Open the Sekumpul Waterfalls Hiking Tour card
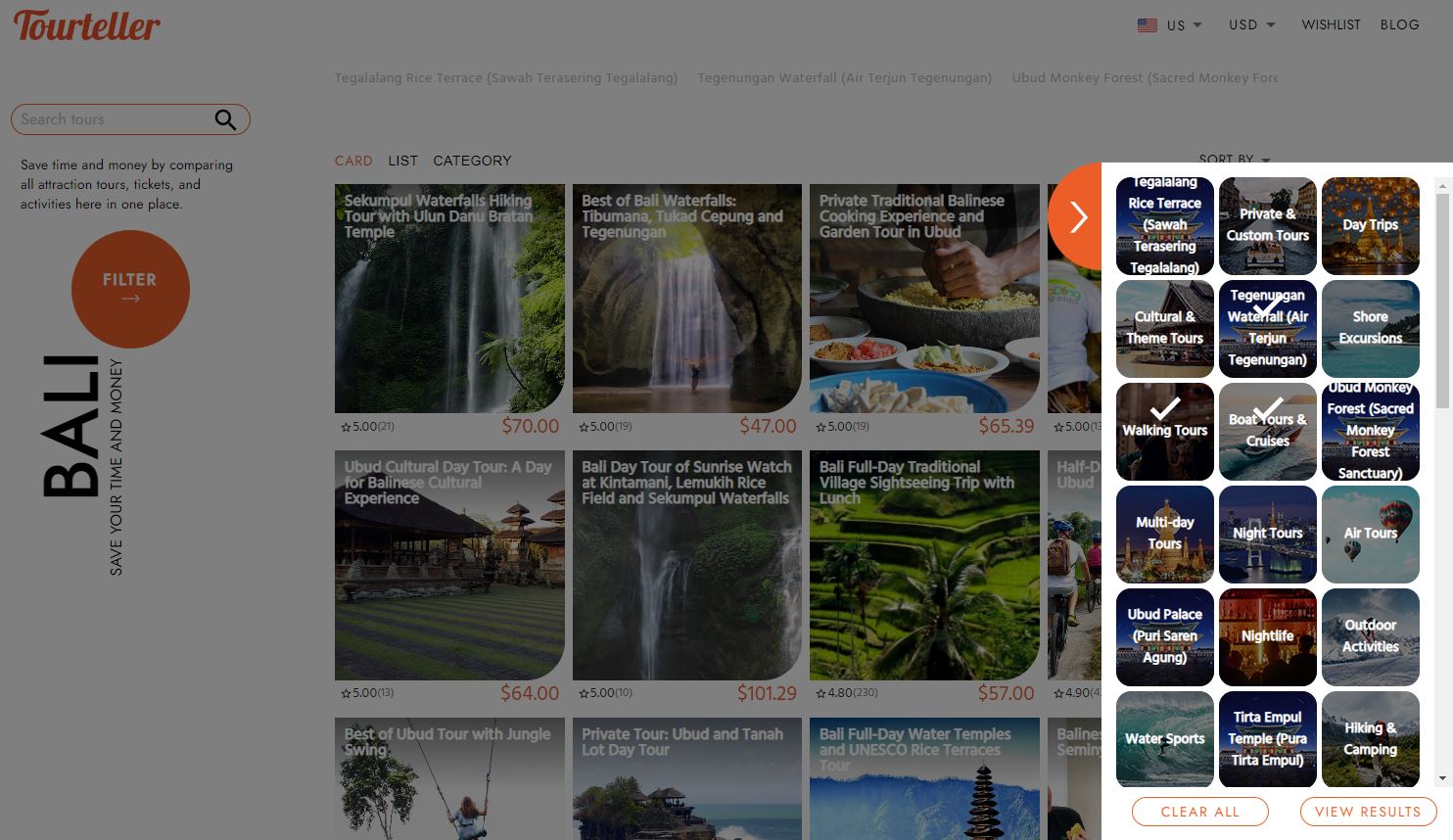 tap(449, 299)
